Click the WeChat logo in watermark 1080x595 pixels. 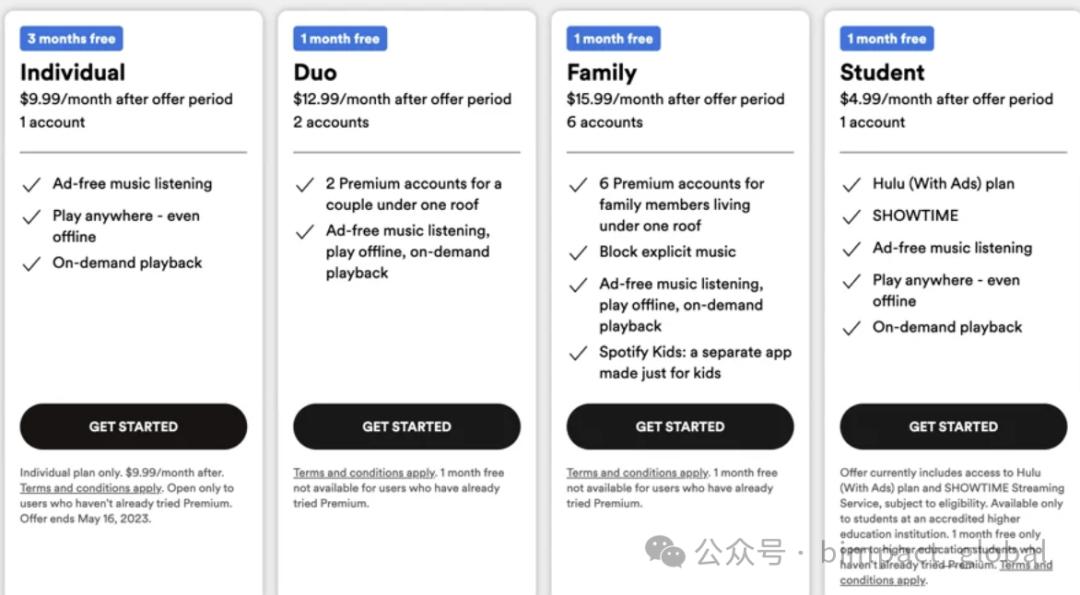coord(665,552)
